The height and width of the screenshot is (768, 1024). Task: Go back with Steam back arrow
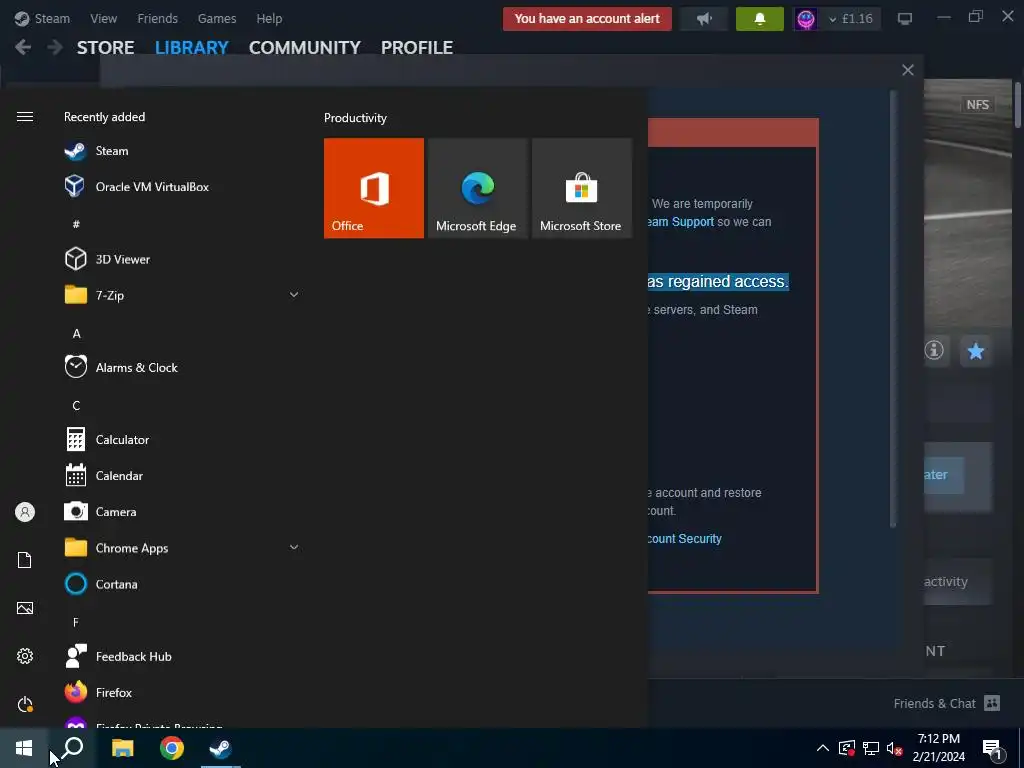click(23, 48)
